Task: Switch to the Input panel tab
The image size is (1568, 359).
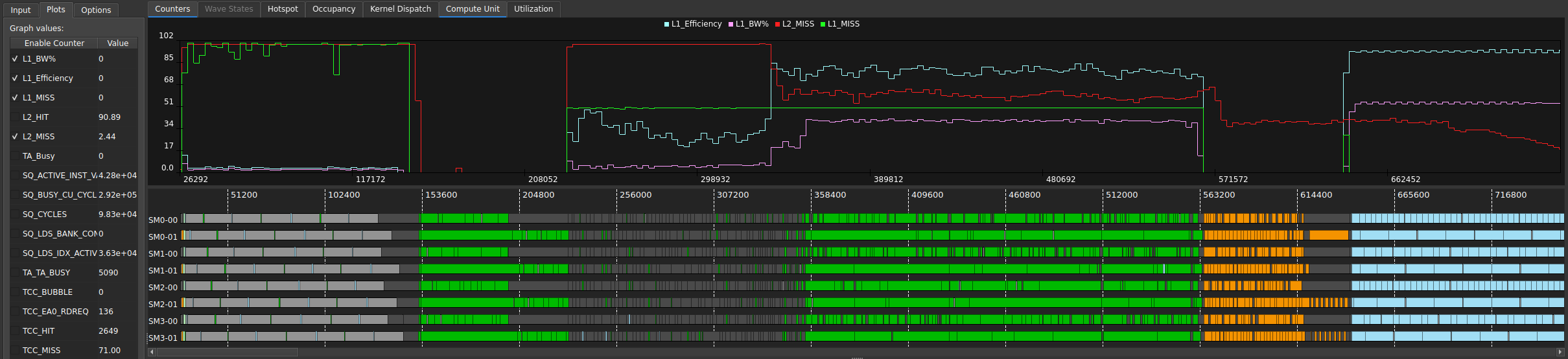Action: [x=21, y=10]
